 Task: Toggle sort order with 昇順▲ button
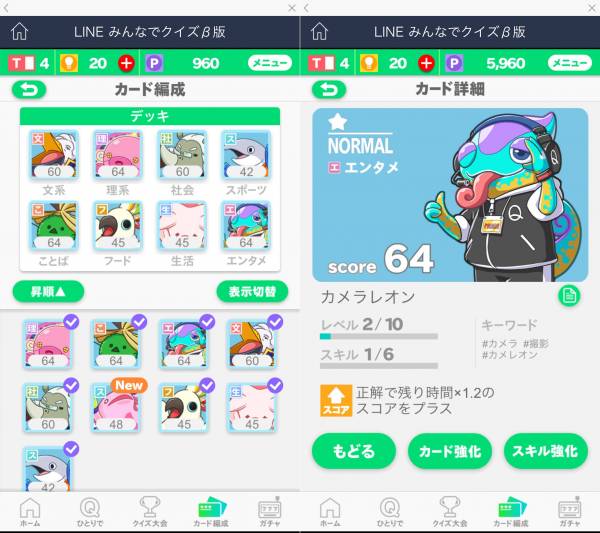click(48, 292)
